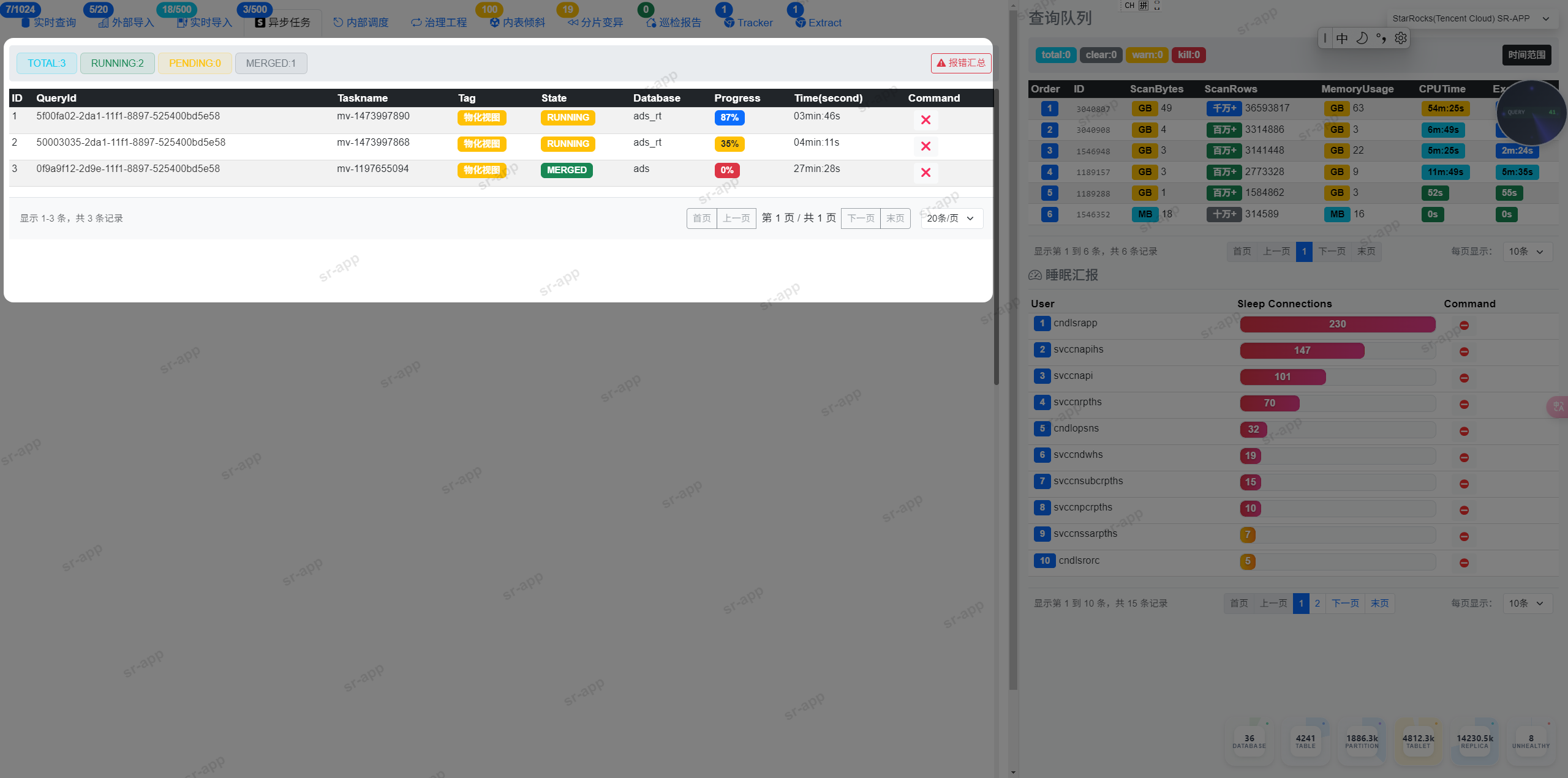Viewport: 1568px width, 778px height.
Task: Cancel the MERGED task mv-1197655094
Action: point(925,173)
